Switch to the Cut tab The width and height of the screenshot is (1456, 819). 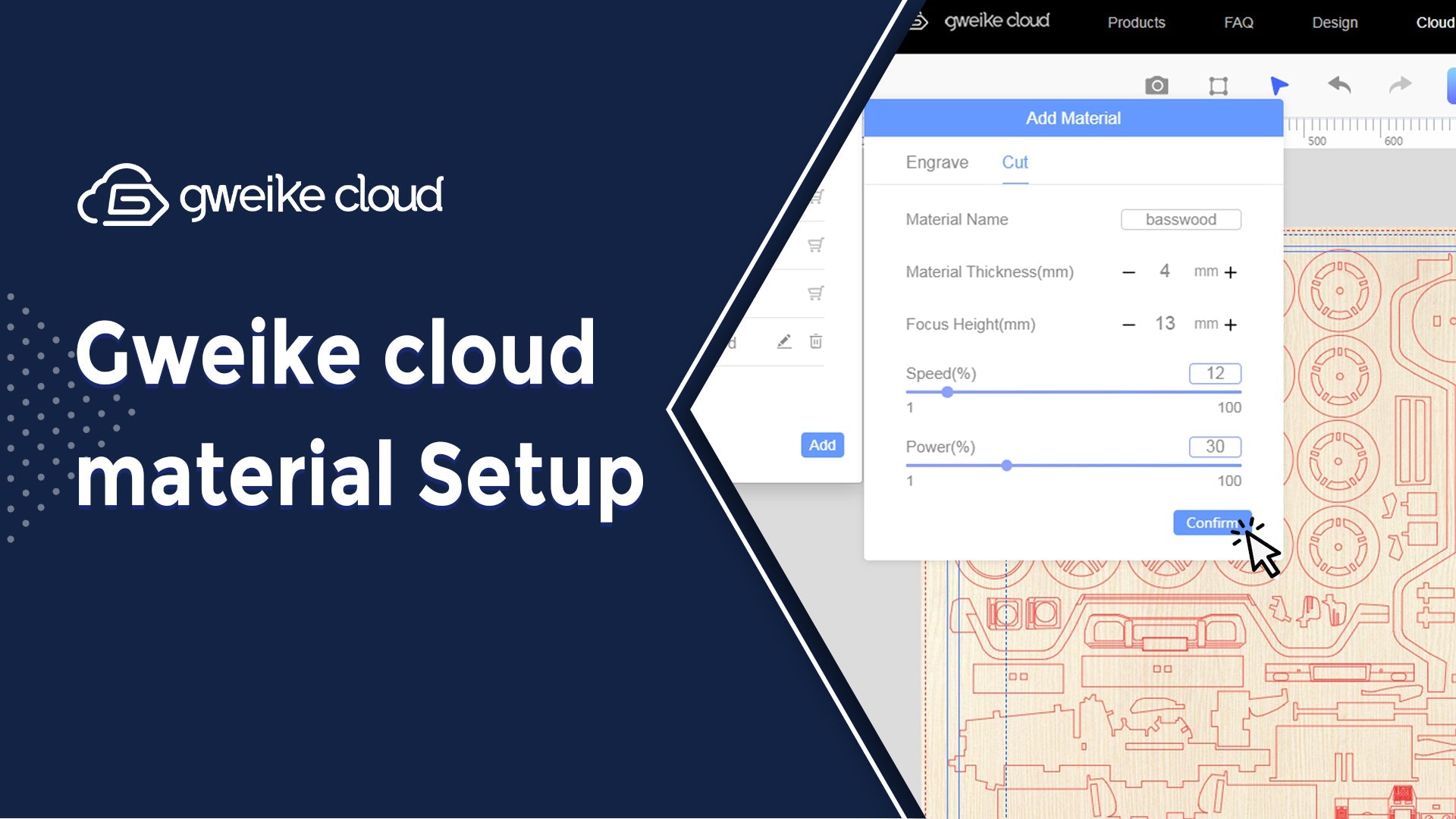click(1015, 162)
